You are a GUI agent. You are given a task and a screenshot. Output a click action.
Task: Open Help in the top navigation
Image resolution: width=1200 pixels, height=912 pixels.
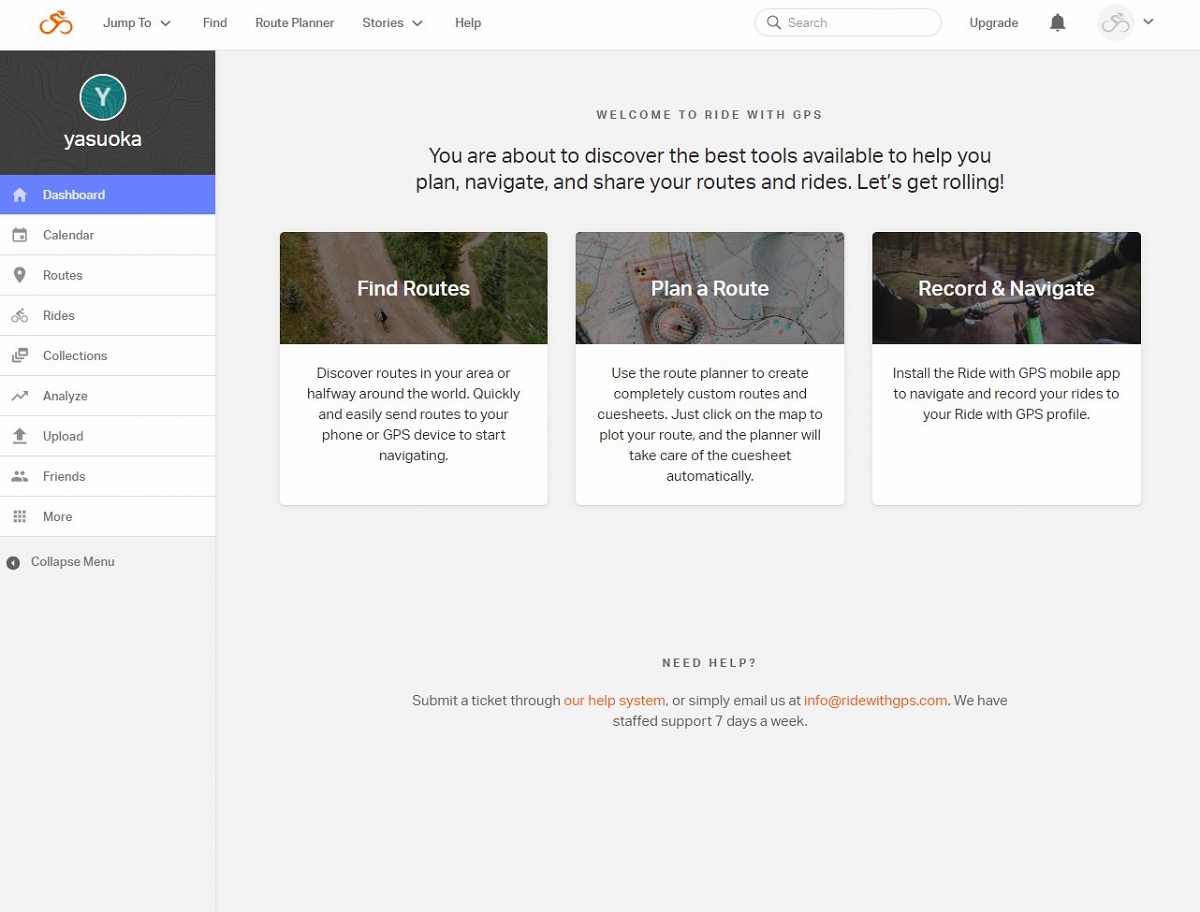[468, 22]
